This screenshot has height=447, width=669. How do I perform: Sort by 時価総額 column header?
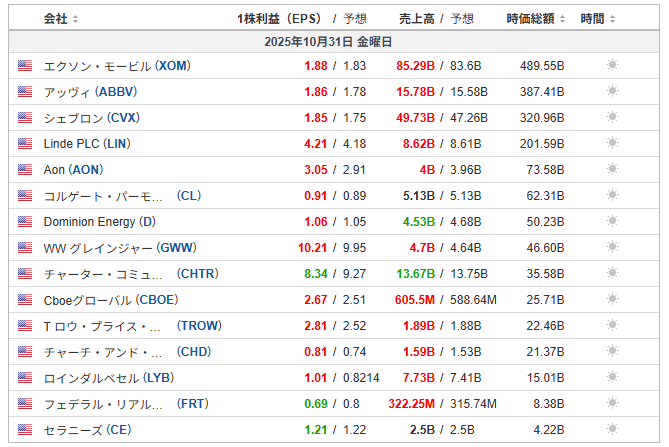click(535, 18)
